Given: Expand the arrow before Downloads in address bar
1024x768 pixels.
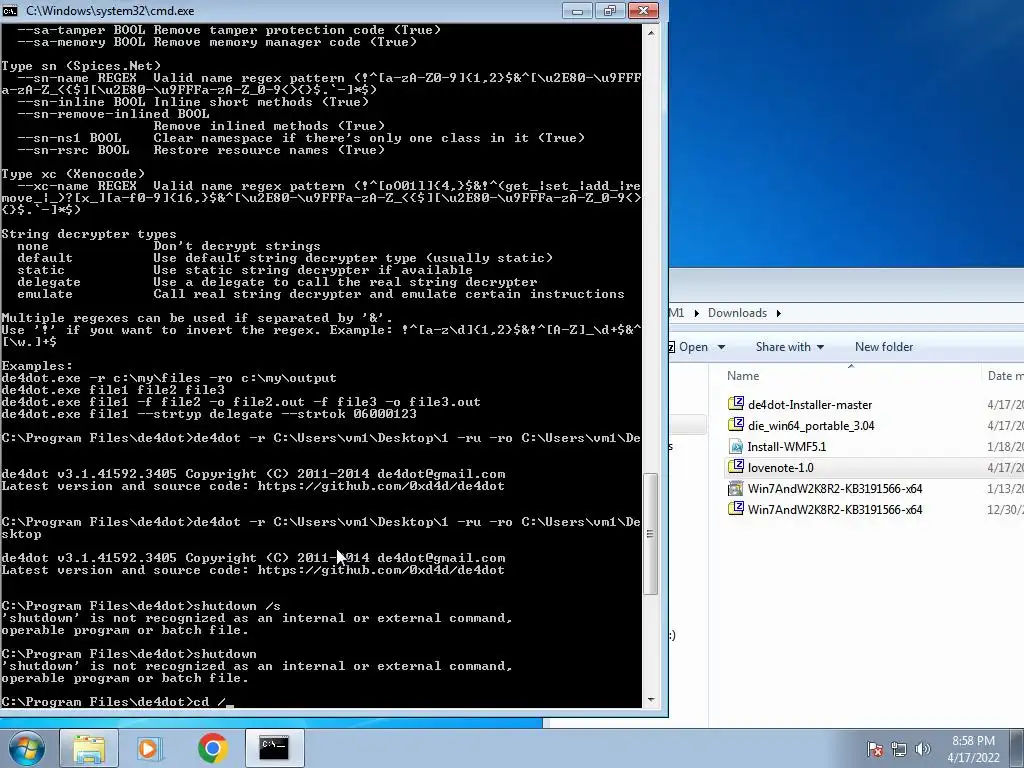Looking at the screenshot, I should [x=696, y=313].
